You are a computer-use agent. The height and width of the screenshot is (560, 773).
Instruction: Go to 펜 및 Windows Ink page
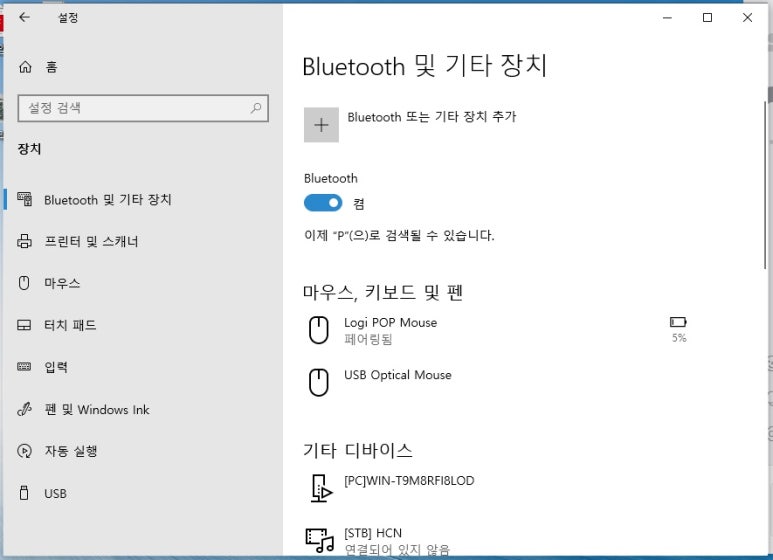[x=97, y=410]
